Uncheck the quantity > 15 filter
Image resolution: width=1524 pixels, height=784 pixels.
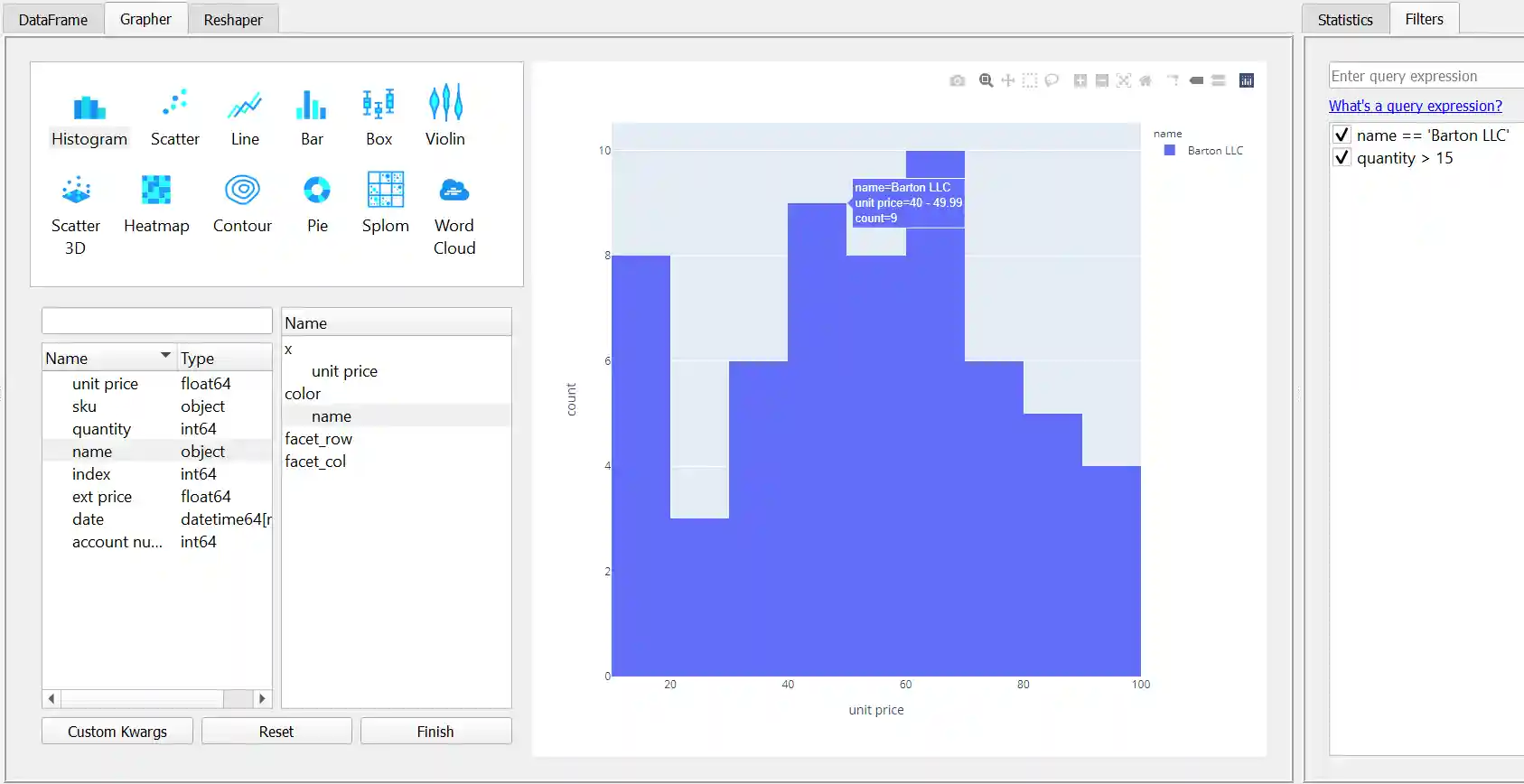[1342, 158]
